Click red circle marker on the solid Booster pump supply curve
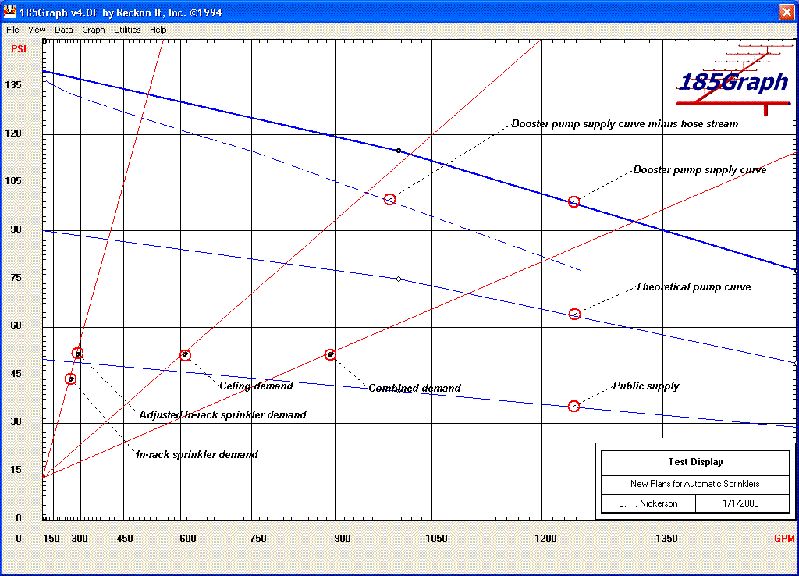The height and width of the screenshot is (576, 799). (x=574, y=202)
